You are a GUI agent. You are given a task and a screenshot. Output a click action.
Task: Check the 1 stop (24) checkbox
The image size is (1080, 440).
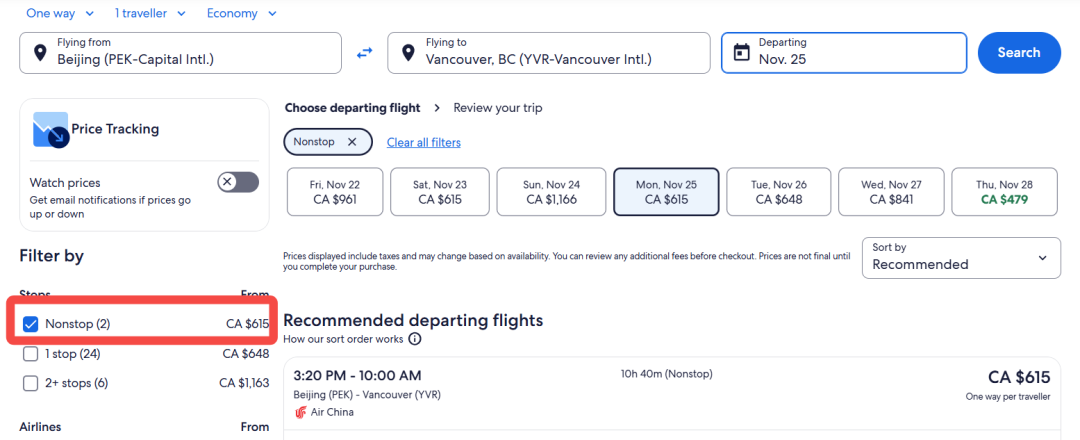pos(30,354)
